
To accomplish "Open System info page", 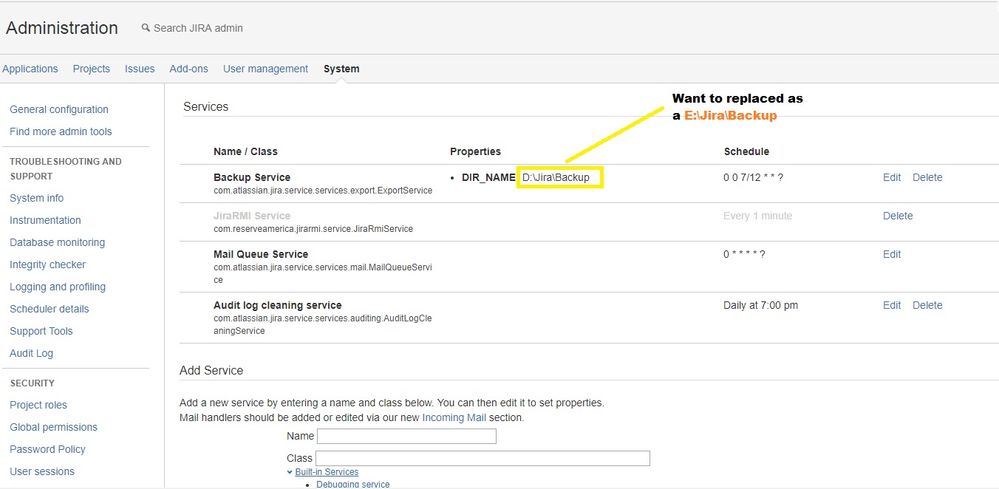I will coord(36,198).
